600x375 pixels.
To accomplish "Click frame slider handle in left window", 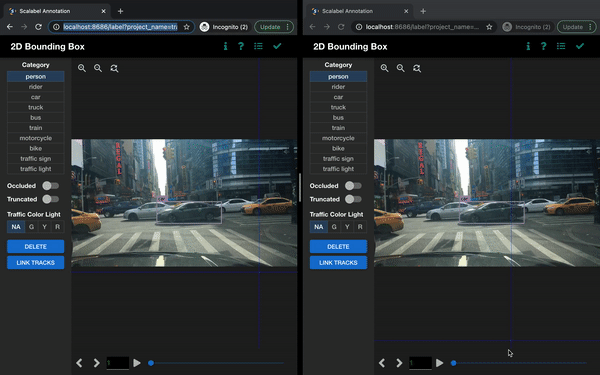I will (151, 363).
